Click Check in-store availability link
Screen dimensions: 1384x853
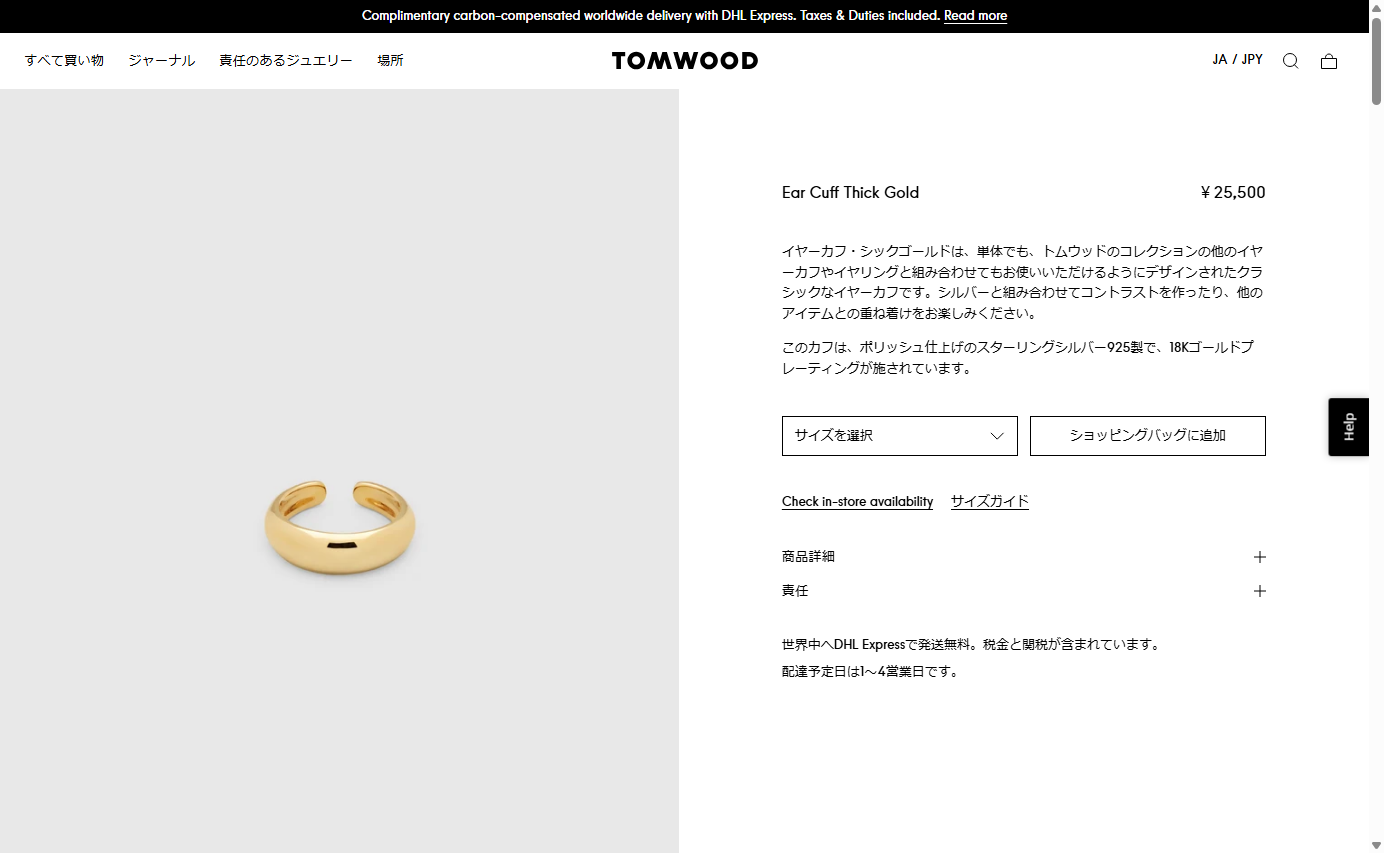click(x=857, y=502)
